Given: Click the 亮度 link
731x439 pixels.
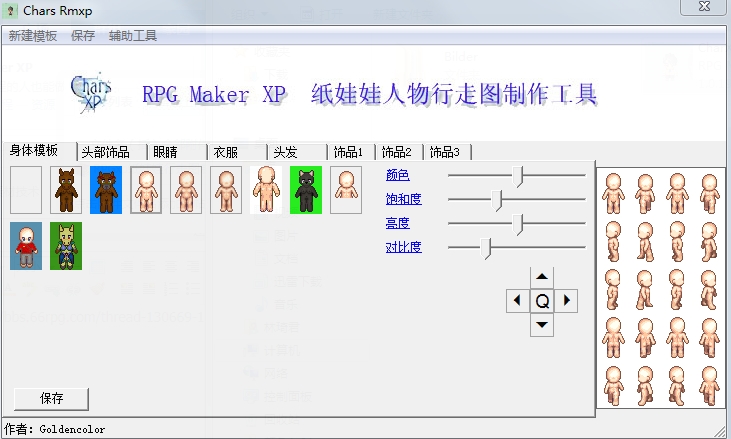Looking at the screenshot, I should [x=398, y=223].
